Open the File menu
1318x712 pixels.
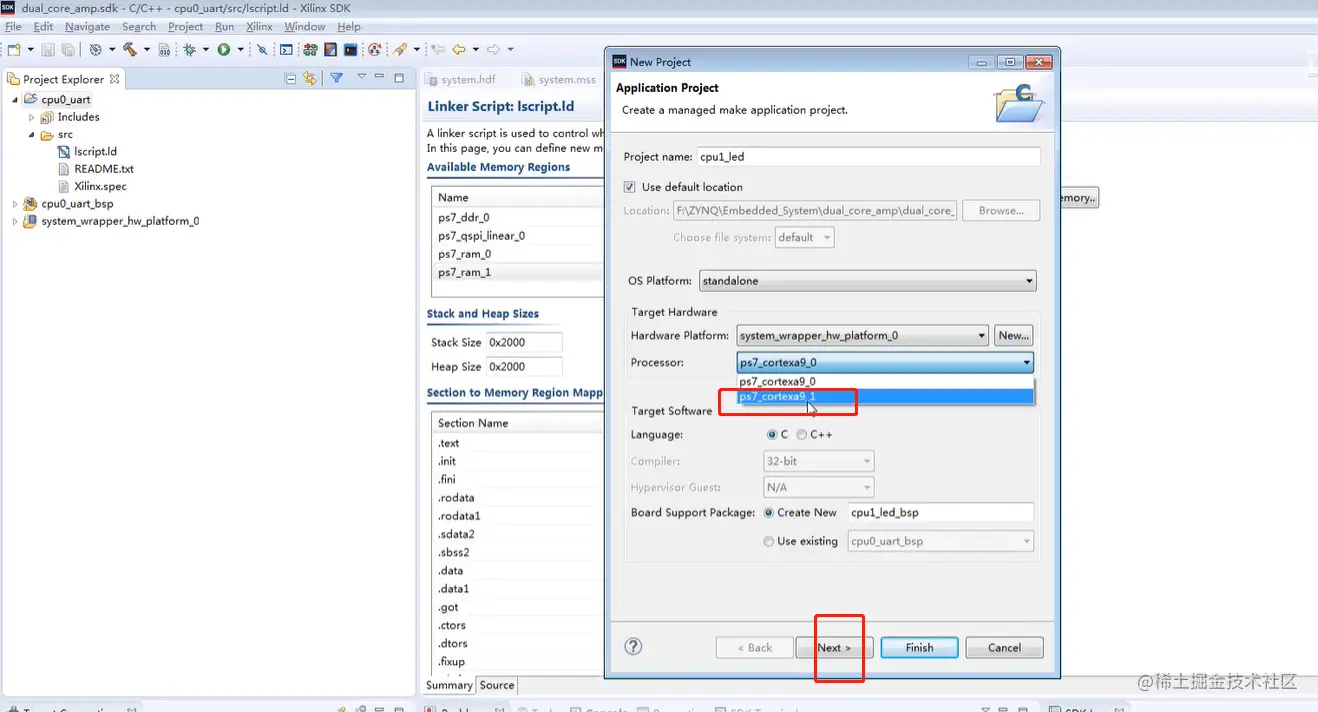click(x=13, y=27)
